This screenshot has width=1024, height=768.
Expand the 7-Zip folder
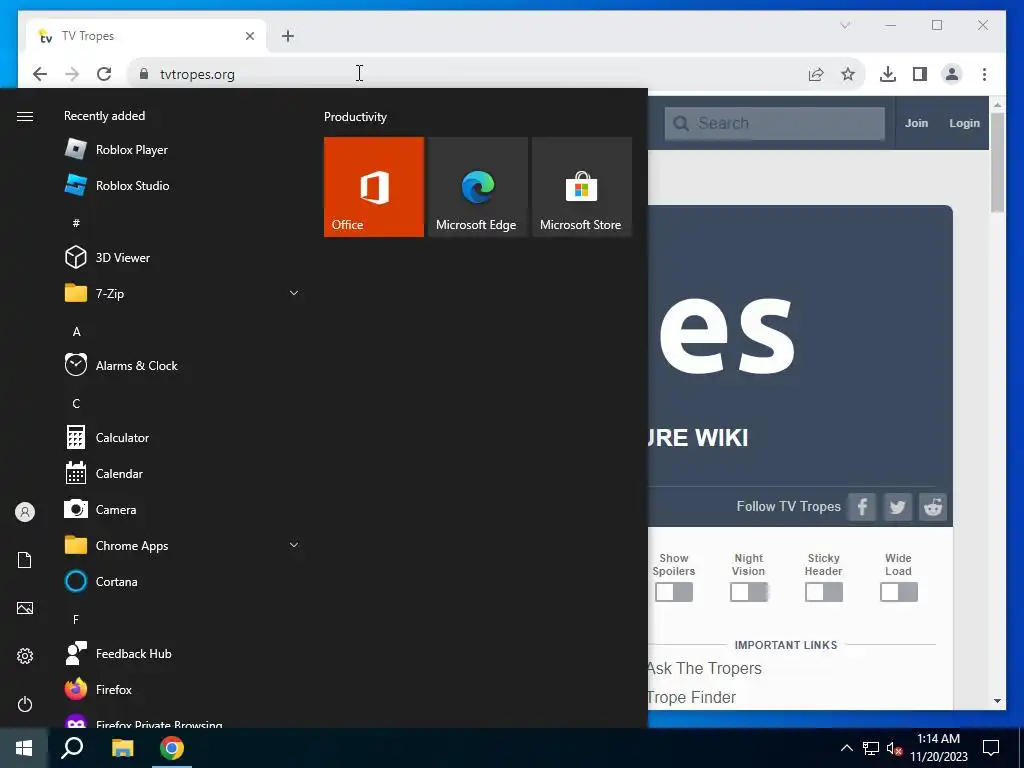(x=182, y=293)
